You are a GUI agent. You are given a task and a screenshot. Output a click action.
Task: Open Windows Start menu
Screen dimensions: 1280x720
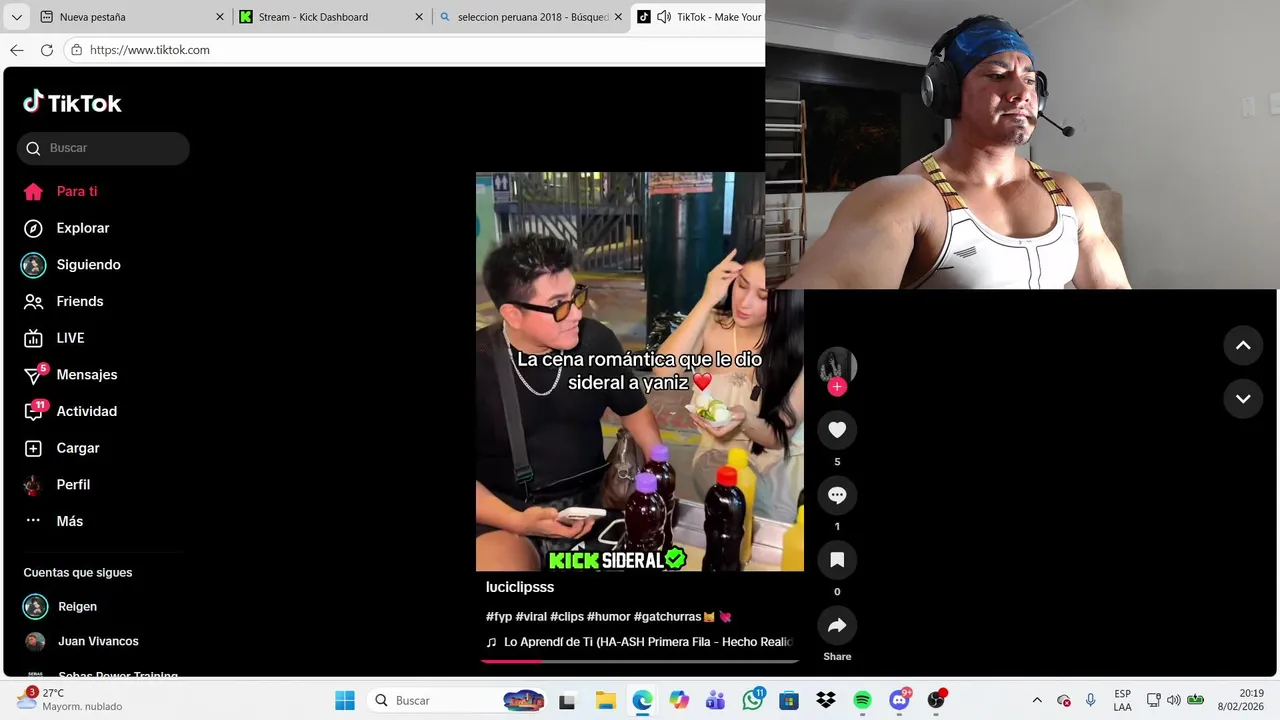tap(345, 700)
